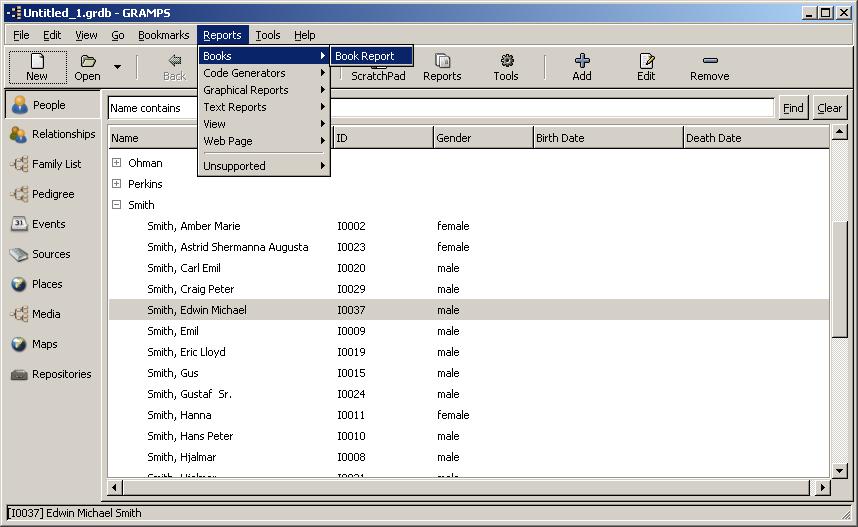The image size is (858, 527).
Task: Open the Media view
Action: 53,314
